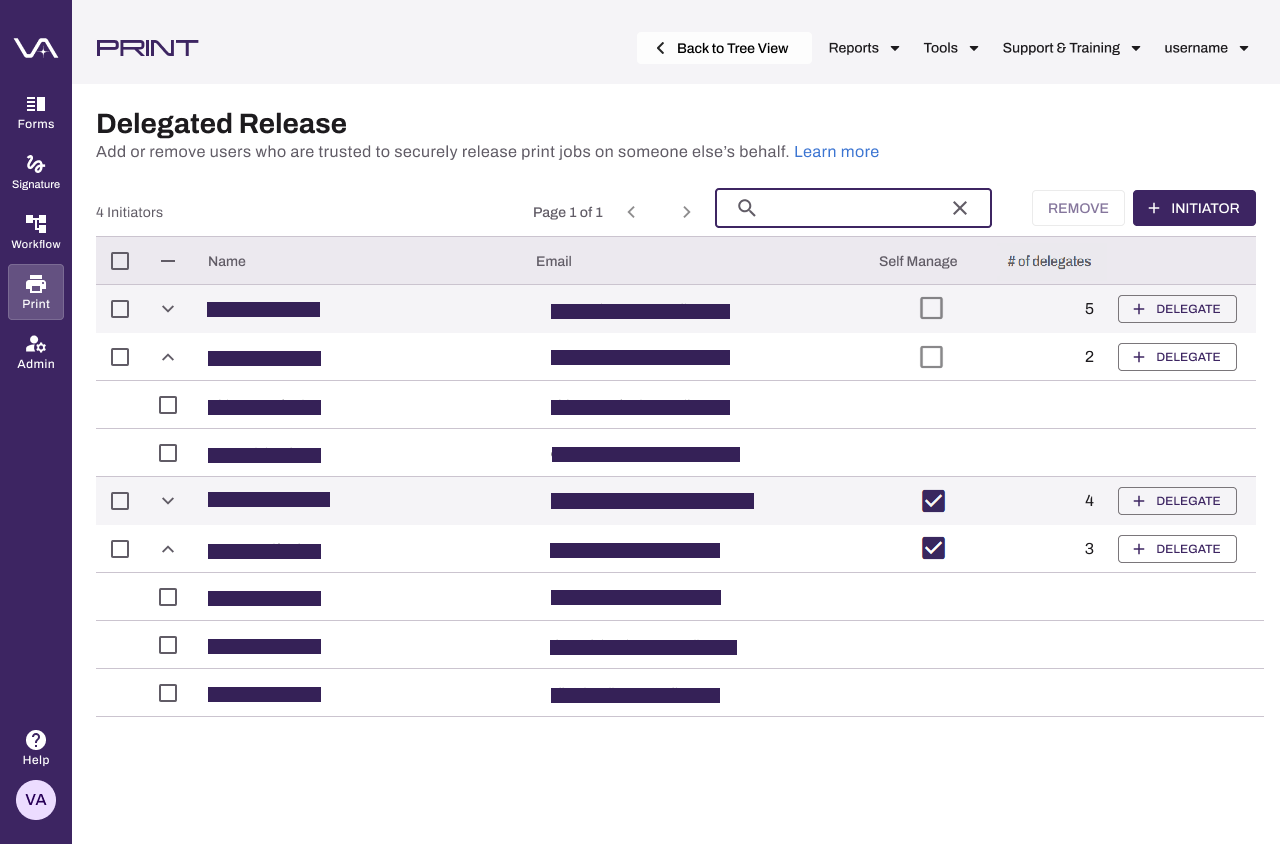
Task: Open the Forms module in the sidebar
Action: point(36,113)
